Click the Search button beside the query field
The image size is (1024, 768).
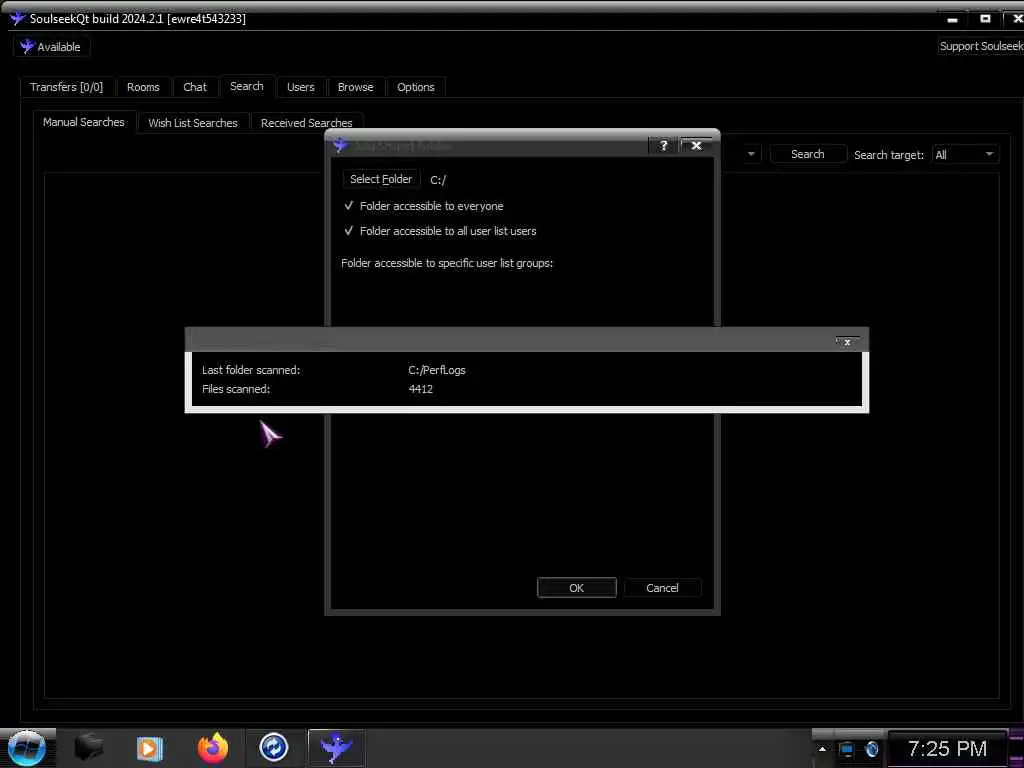pos(808,154)
